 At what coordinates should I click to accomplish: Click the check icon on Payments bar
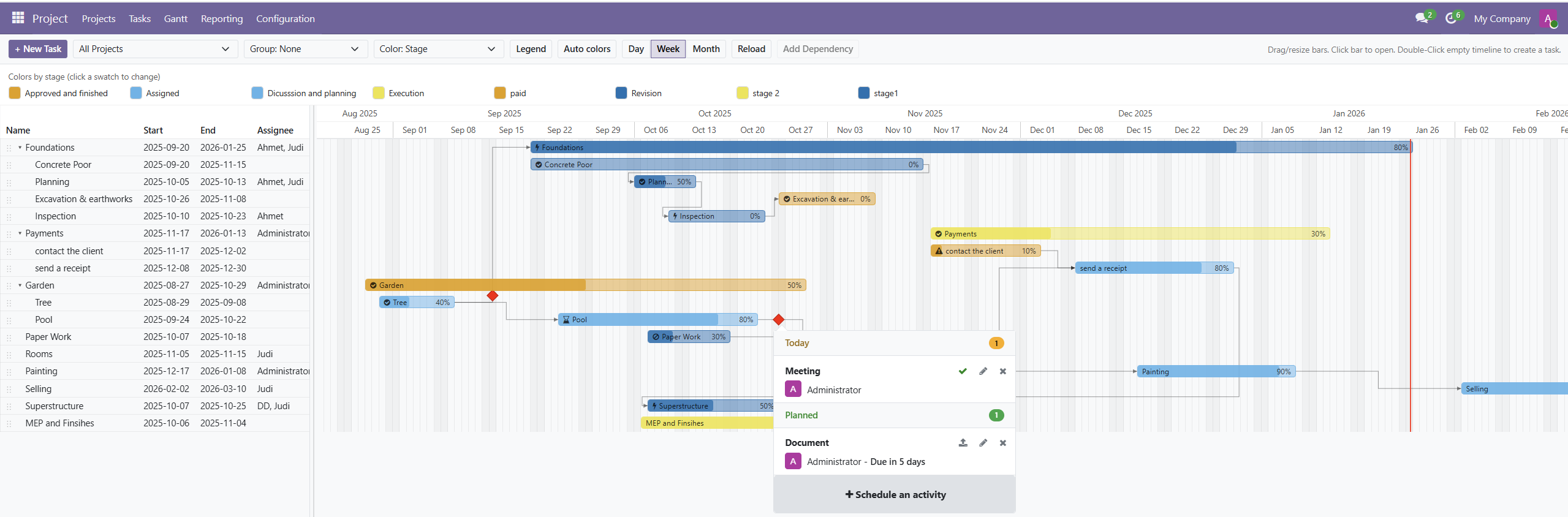pyautogui.click(x=938, y=234)
